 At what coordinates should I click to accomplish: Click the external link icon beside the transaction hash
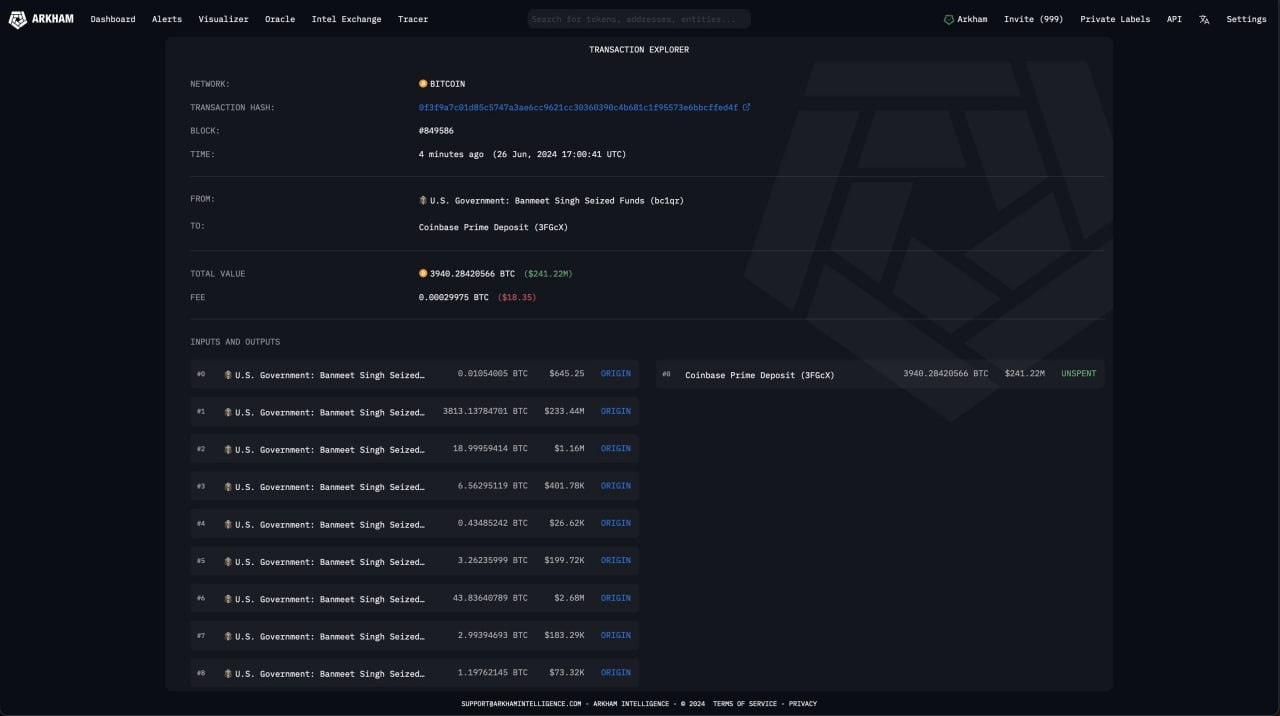pyautogui.click(x=746, y=107)
